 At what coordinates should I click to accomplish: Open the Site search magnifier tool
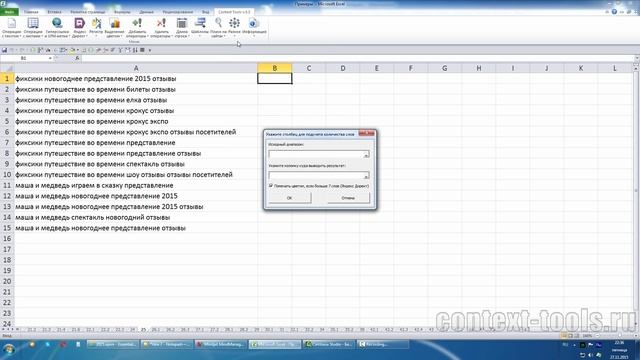(x=218, y=28)
